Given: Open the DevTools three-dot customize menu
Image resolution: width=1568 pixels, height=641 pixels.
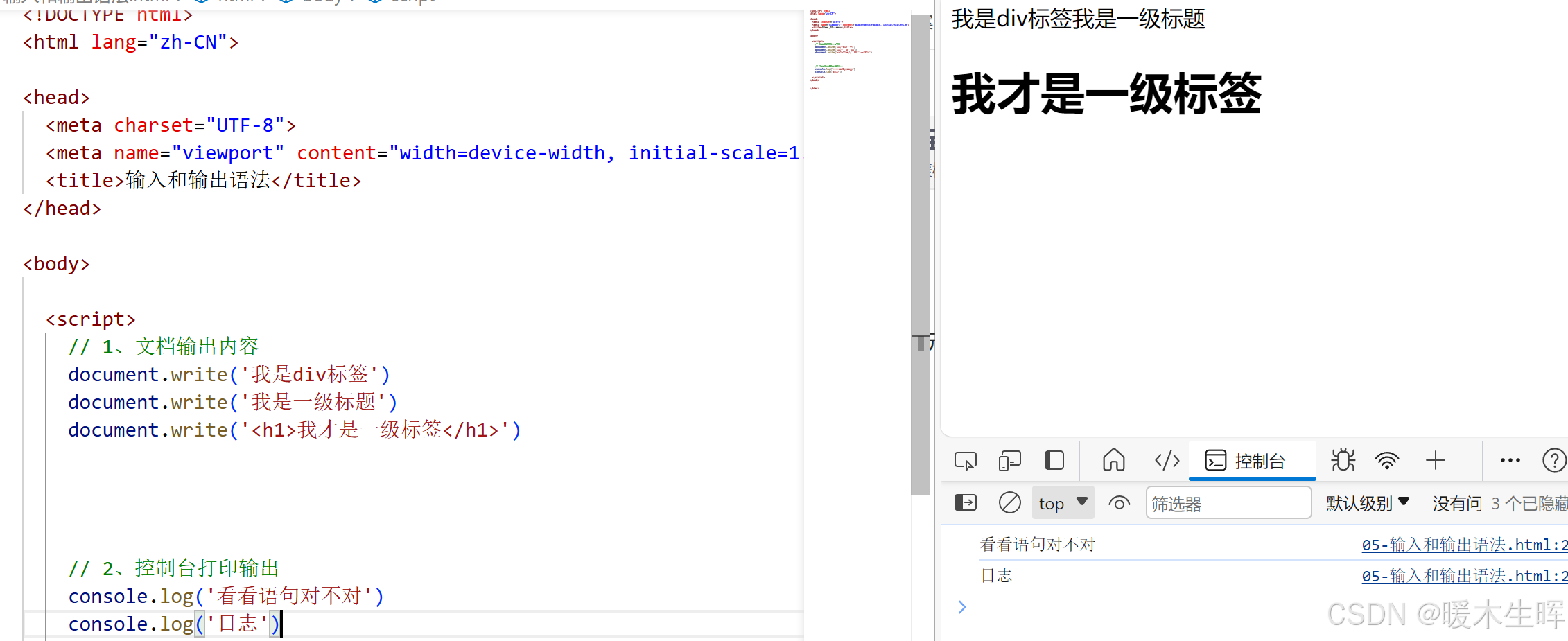Looking at the screenshot, I should (x=1510, y=460).
